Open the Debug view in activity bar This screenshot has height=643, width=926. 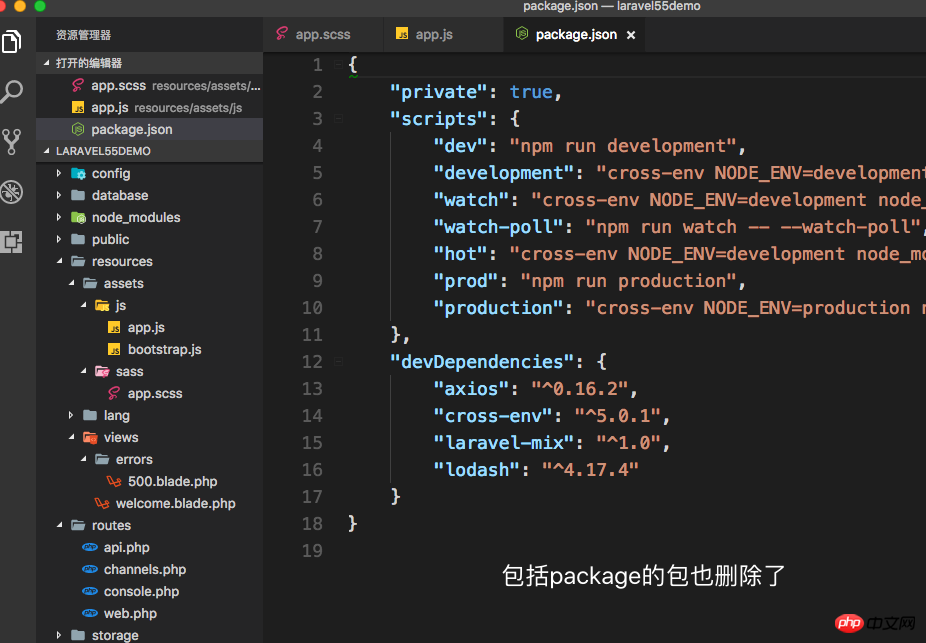[12, 192]
